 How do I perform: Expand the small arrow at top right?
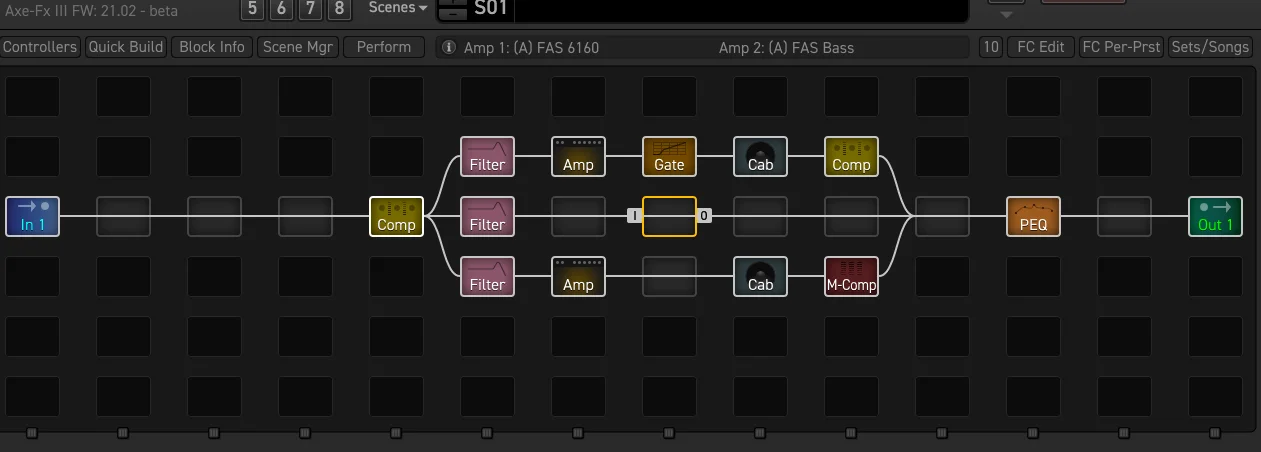[x=1007, y=13]
